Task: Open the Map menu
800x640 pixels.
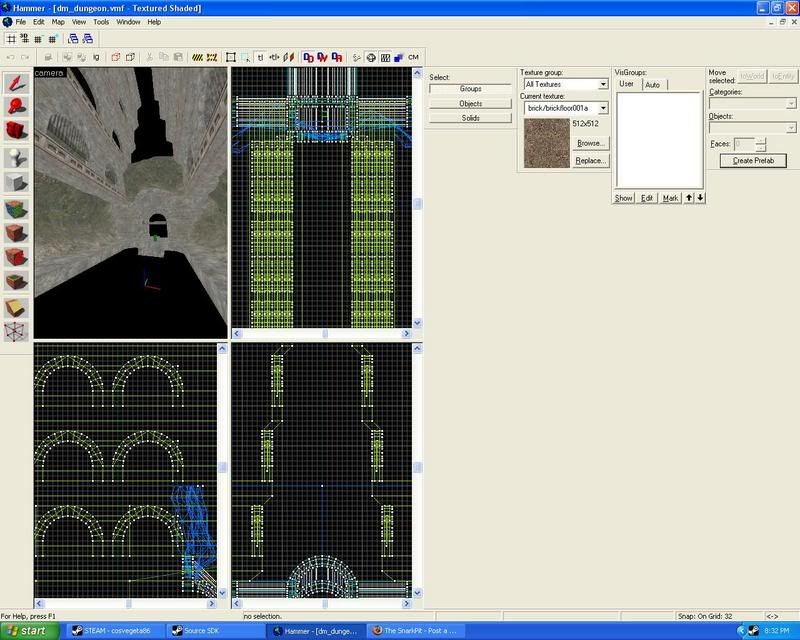Action: (x=58, y=21)
